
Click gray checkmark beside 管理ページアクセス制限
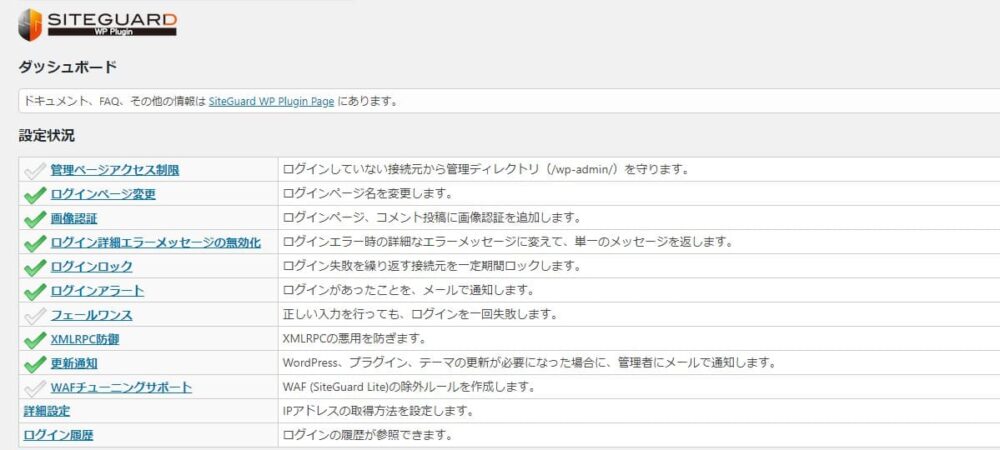[x=34, y=170]
